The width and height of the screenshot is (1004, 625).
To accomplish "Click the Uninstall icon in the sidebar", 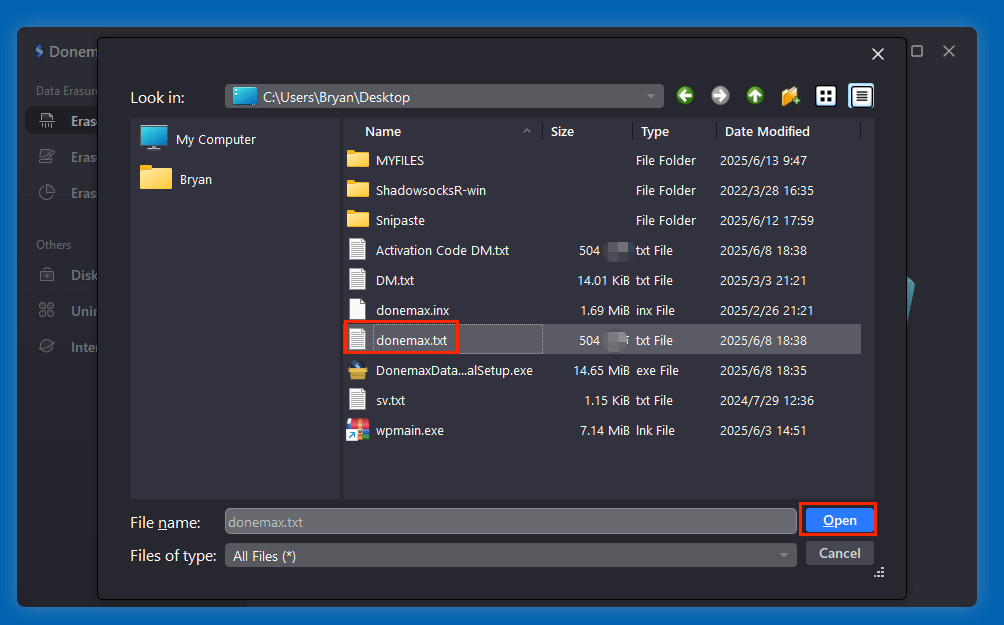I will pyautogui.click(x=46, y=310).
